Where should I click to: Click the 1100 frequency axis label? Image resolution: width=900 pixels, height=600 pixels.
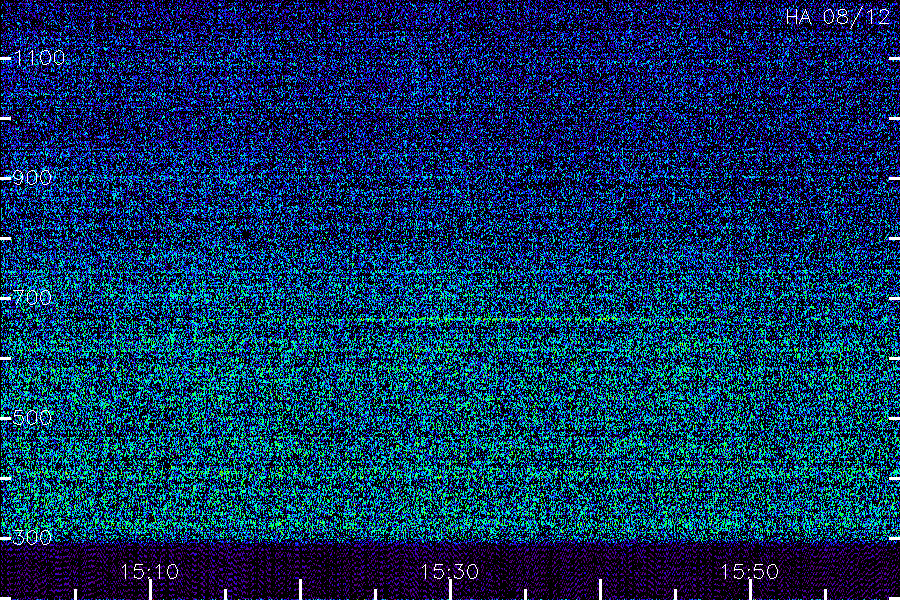(x=39, y=58)
